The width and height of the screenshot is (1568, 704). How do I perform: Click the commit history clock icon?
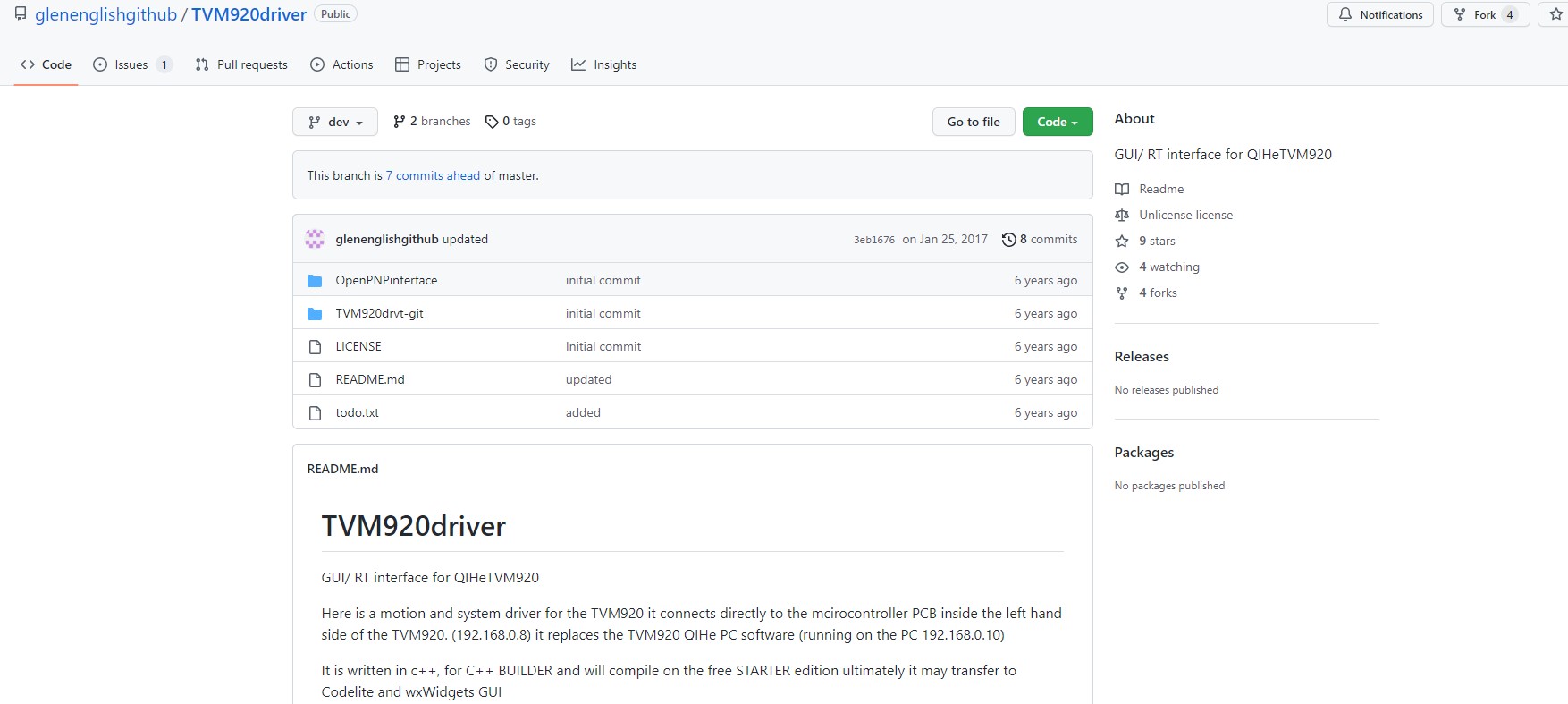coord(1008,240)
